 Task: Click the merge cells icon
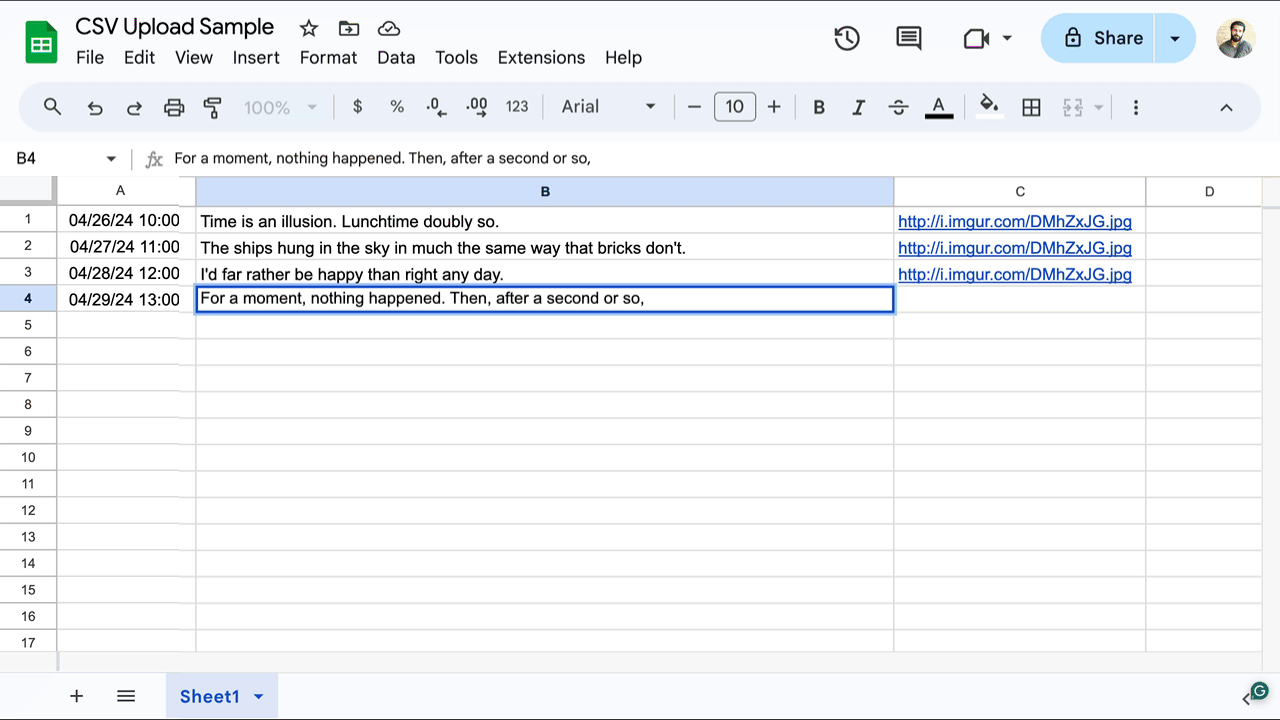pyautogui.click(x=1073, y=107)
